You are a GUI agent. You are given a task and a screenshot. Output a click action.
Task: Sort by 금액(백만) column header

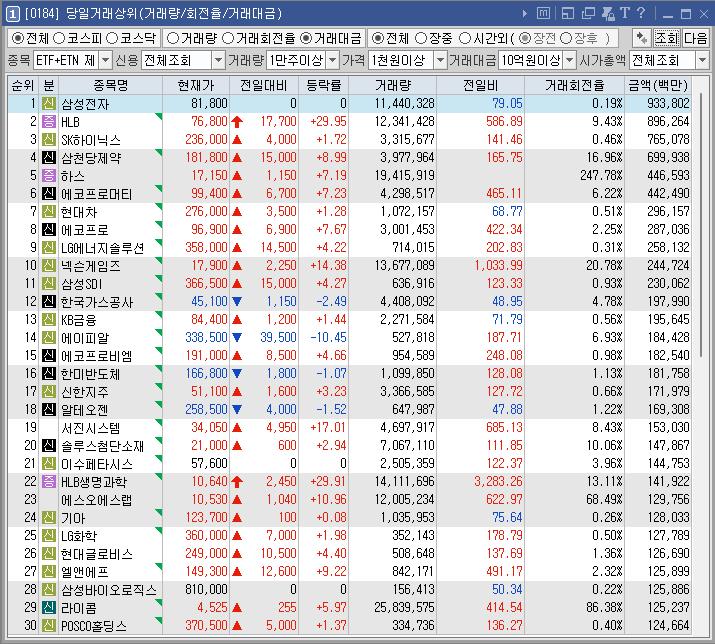[x=658, y=85]
